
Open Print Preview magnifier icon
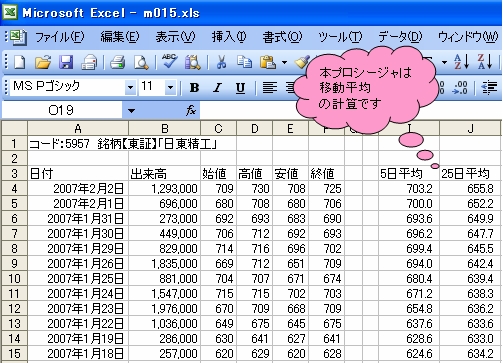pos(141,62)
